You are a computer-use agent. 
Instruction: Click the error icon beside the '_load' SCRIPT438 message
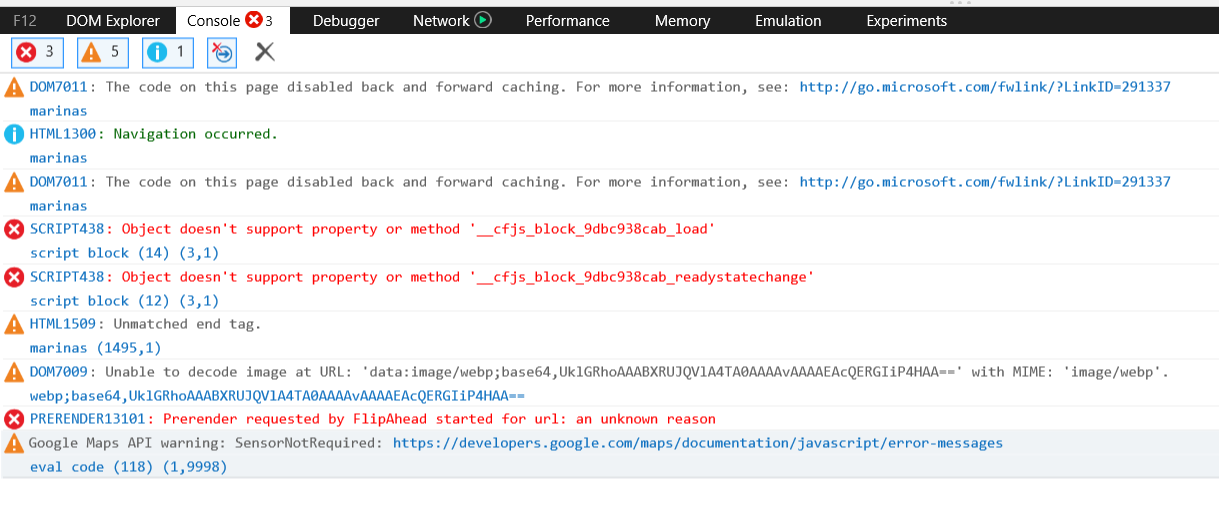point(14,229)
